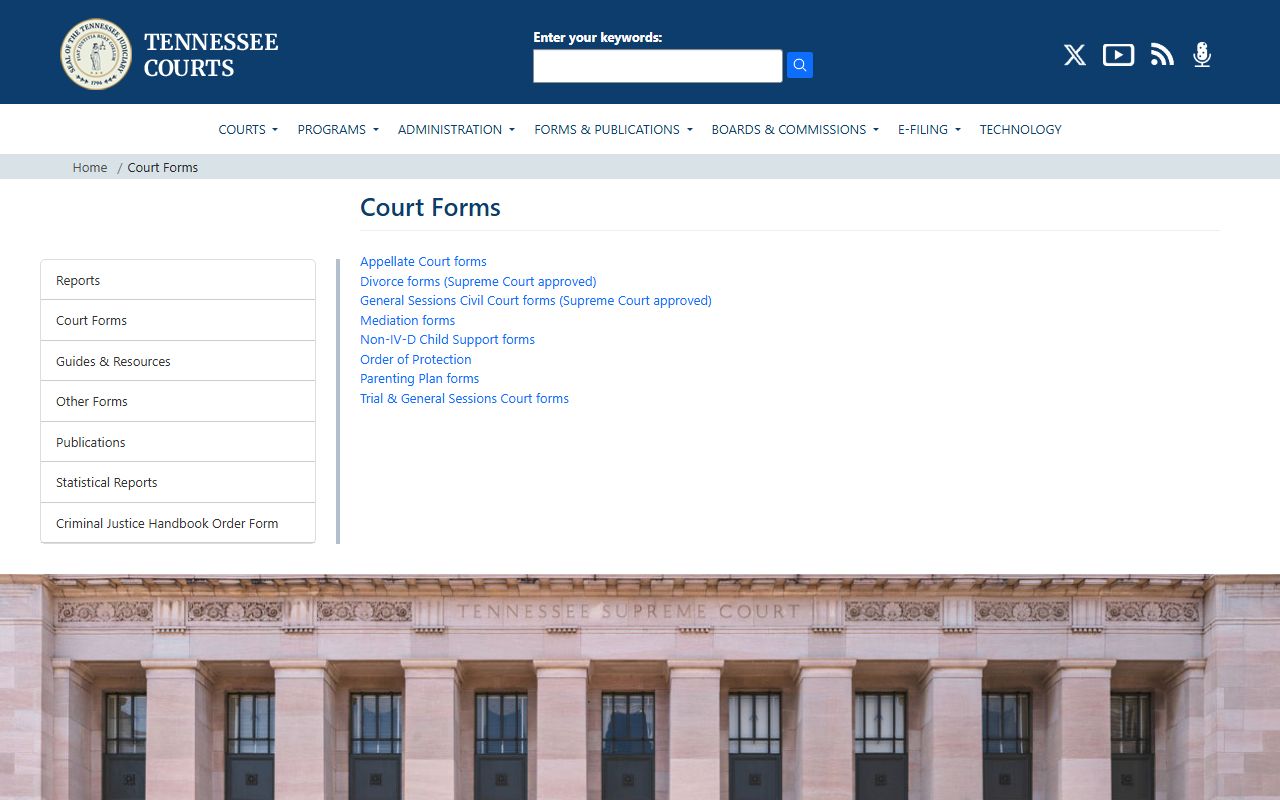Viewport: 1280px width, 800px height.
Task: Open the Appellate Court forms link
Action: coord(423,262)
